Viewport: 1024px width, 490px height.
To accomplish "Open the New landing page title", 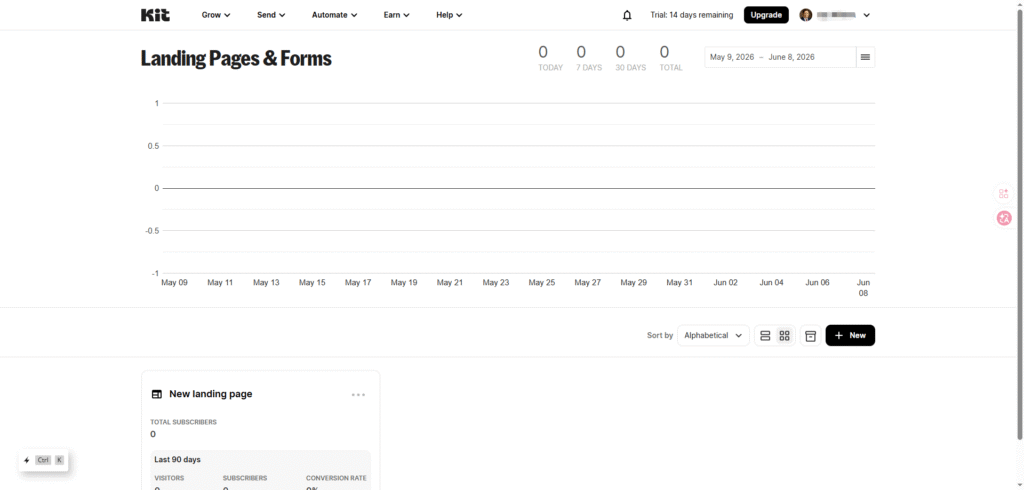I will [x=210, y=394].
